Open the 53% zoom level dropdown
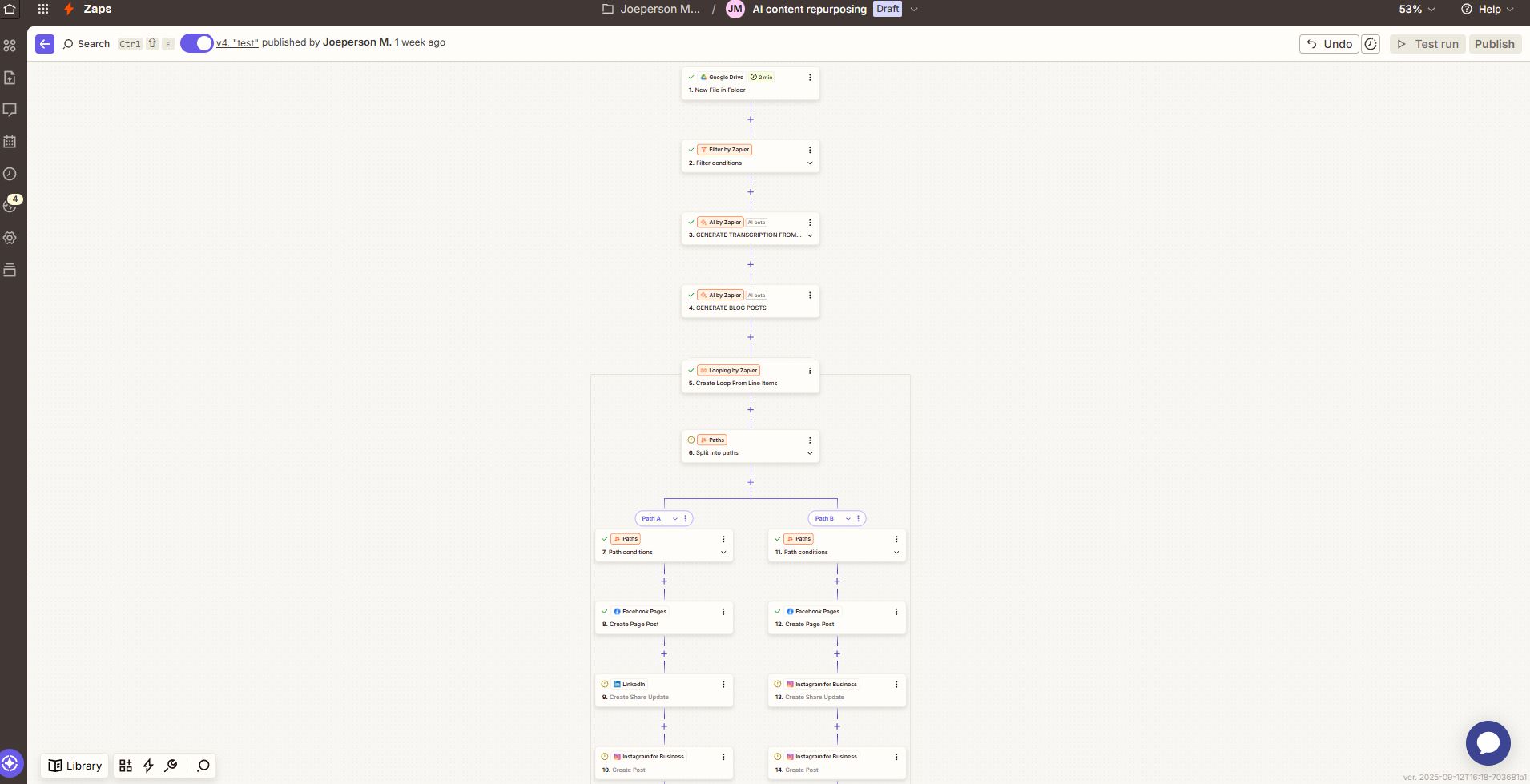1530x784 pixels. tap(1417, 9)
